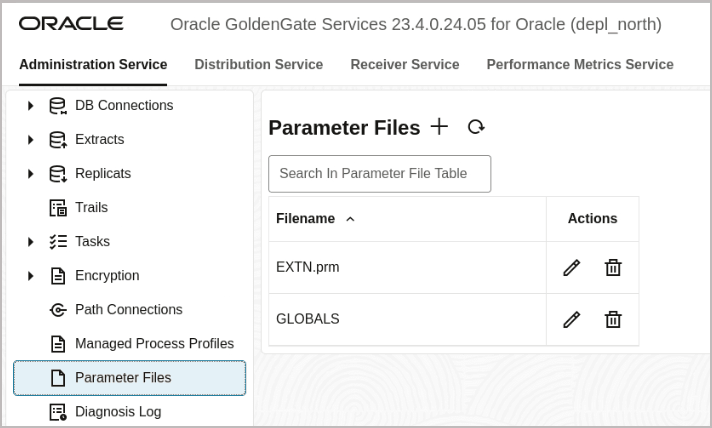This screenshot has width=712, height=428.
Task: Expand the Tasks tree node
Action: 30,242
